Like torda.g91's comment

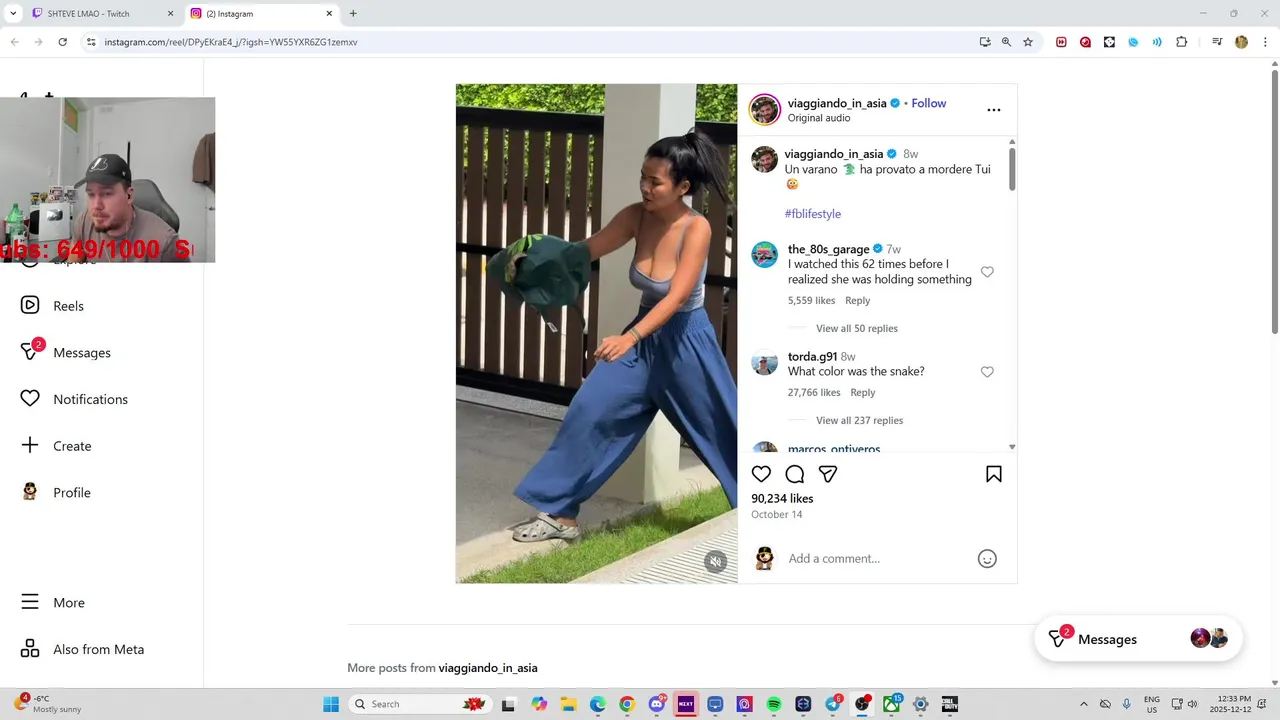(x=987, y=372)
